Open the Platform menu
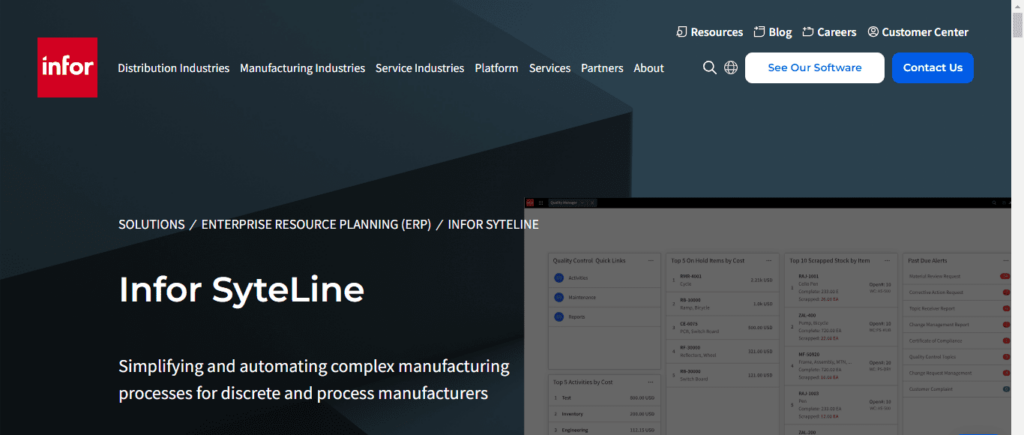The image size is (1024, 435). [x=496, y=68]
